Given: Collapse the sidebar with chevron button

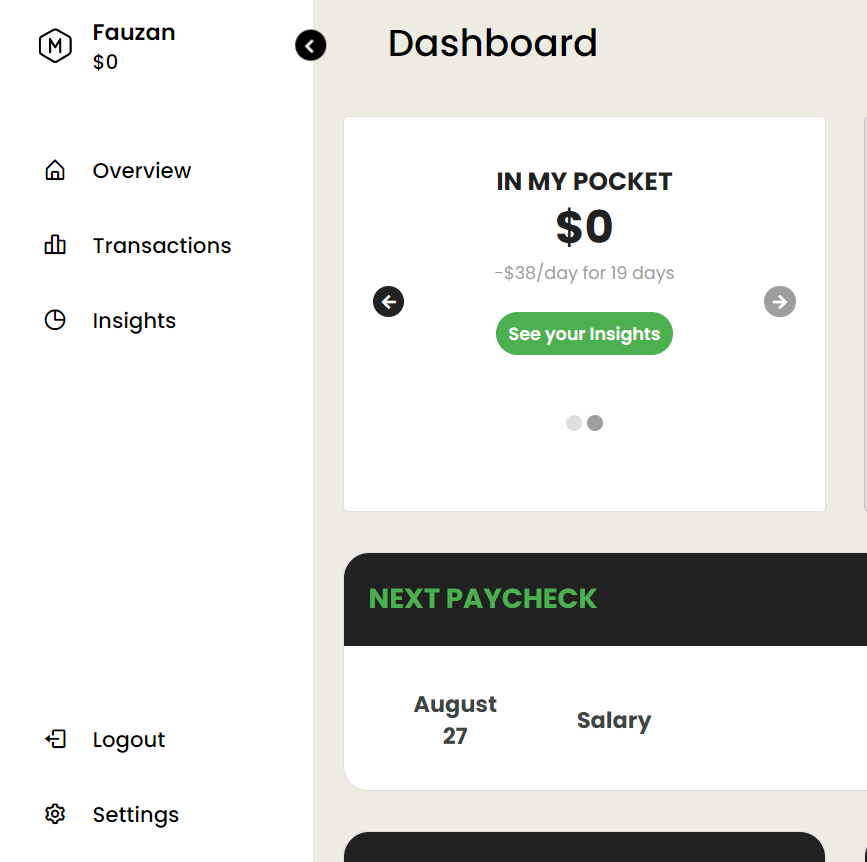Looking at the screenshot, I should pyautogui.click(x=310, y=45).
